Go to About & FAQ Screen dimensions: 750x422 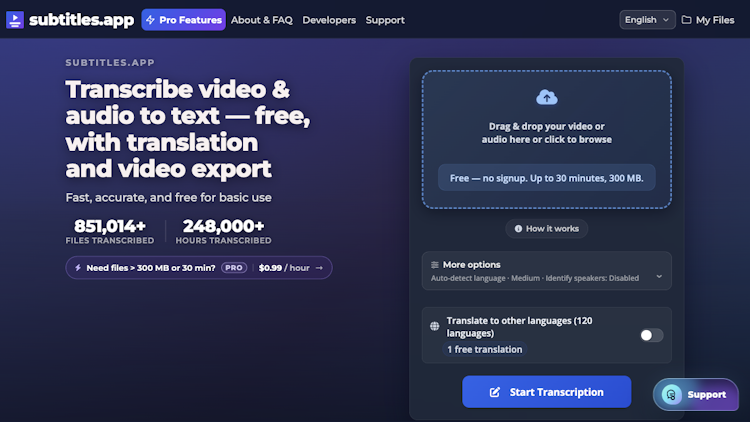[x=262, y=20]
